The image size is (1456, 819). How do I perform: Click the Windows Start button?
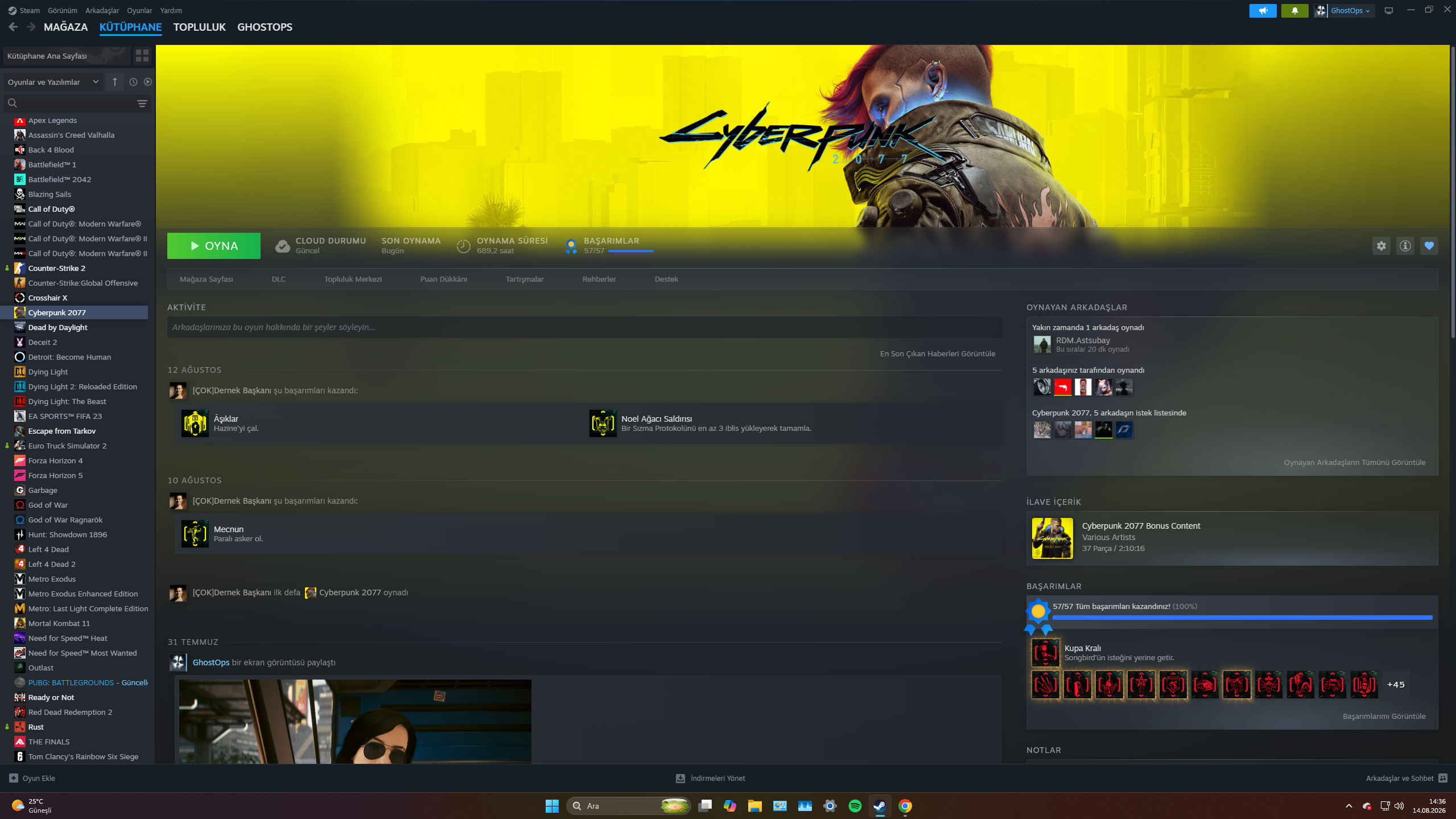point(552,805)
